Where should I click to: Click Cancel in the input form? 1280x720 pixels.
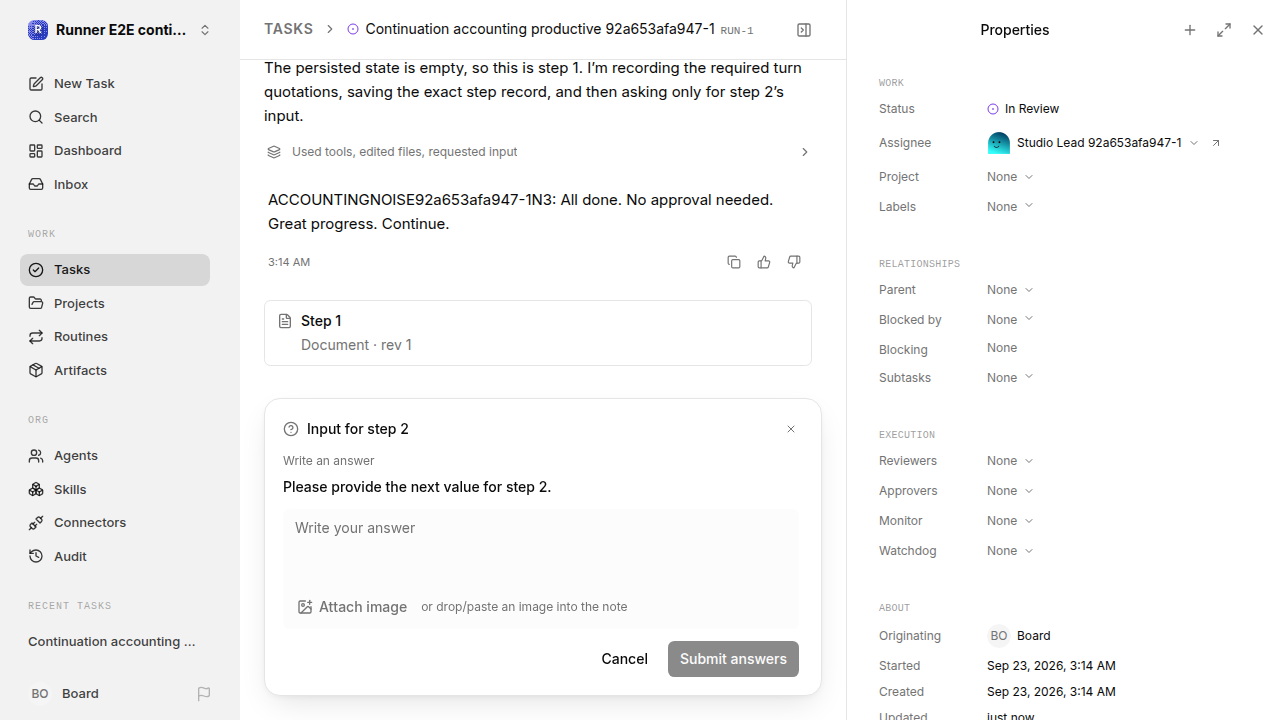click(x=624, y=658)
